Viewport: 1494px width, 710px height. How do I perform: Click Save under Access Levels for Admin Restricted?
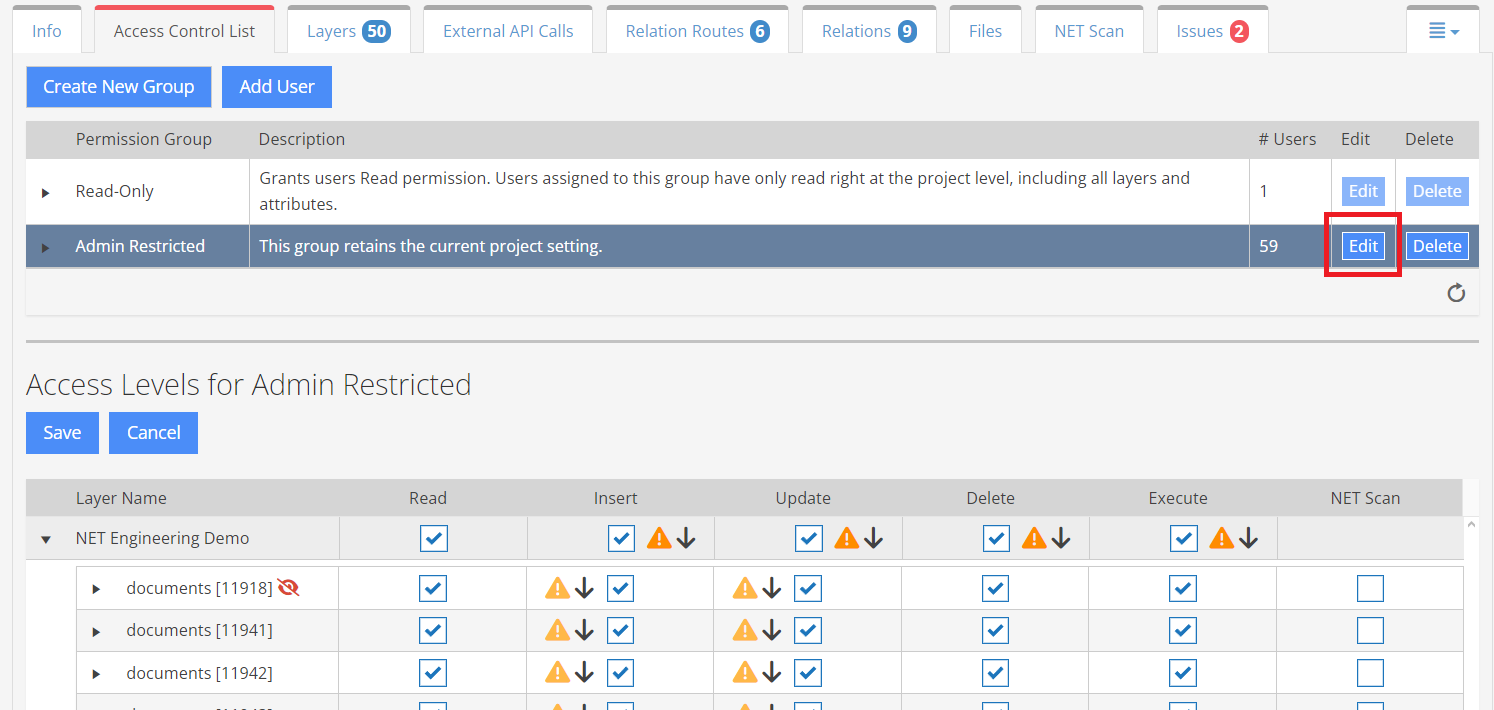tap(62, 433)
